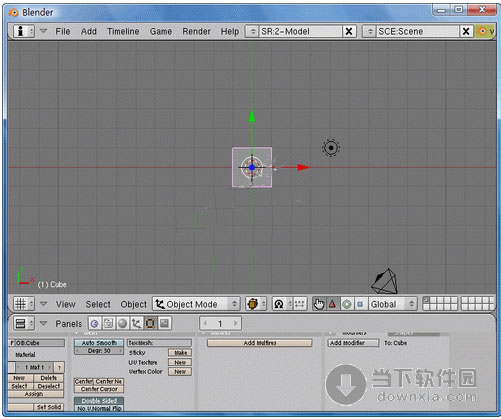Toggle the Auto Smooth button

tap(99, 343)
